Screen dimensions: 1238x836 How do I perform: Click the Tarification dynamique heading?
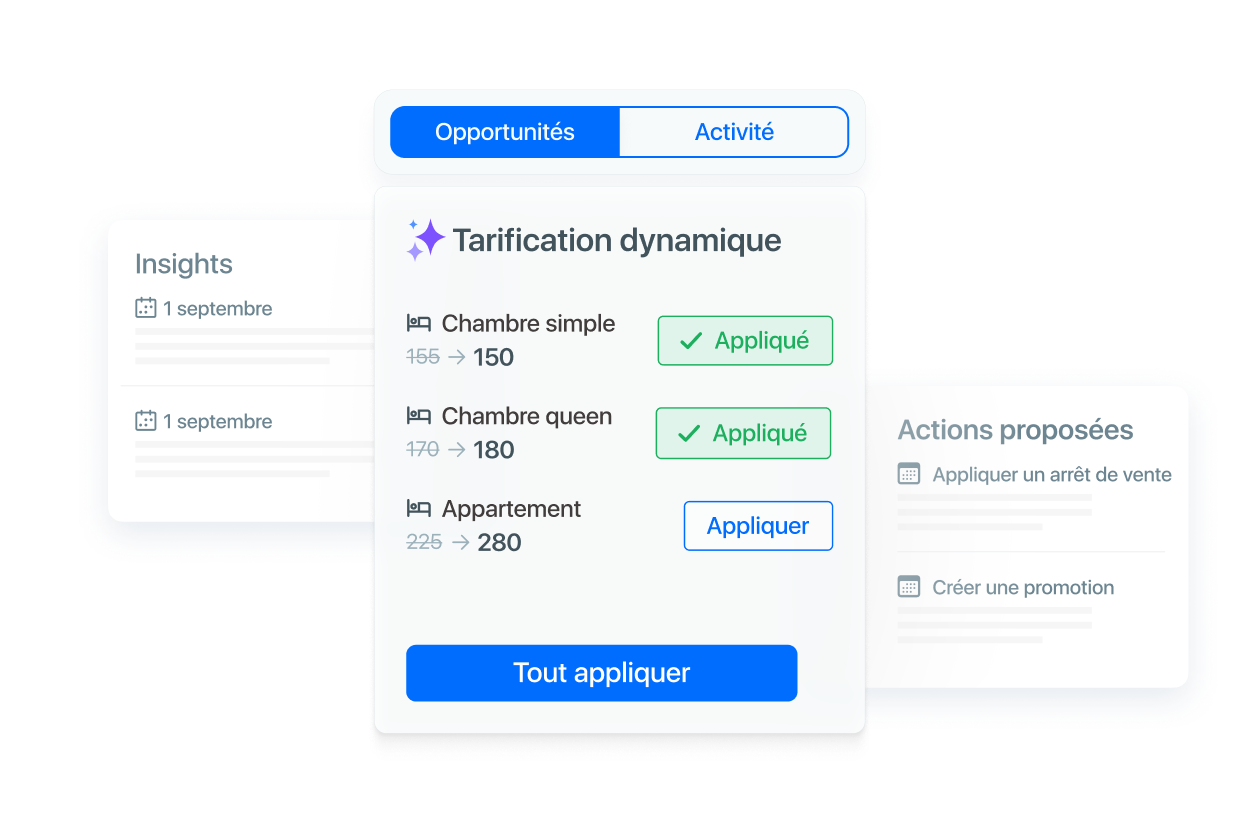(x=616, y=241)
